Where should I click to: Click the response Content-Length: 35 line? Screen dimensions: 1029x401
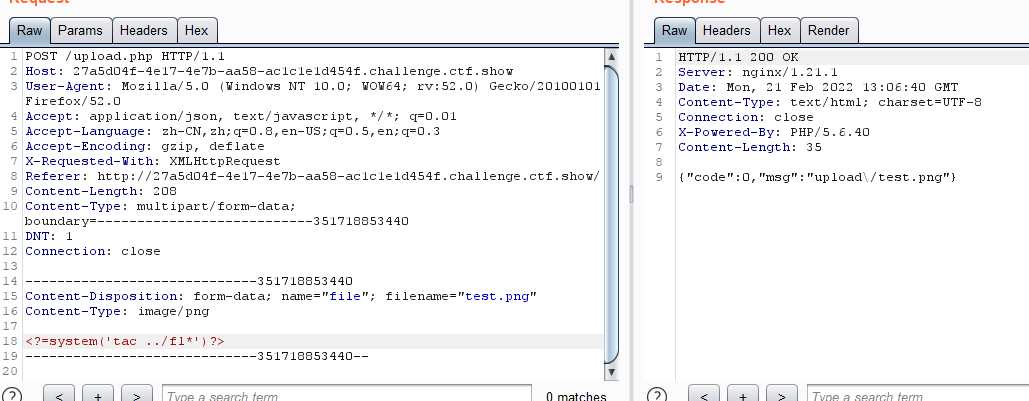coord(749,147)
